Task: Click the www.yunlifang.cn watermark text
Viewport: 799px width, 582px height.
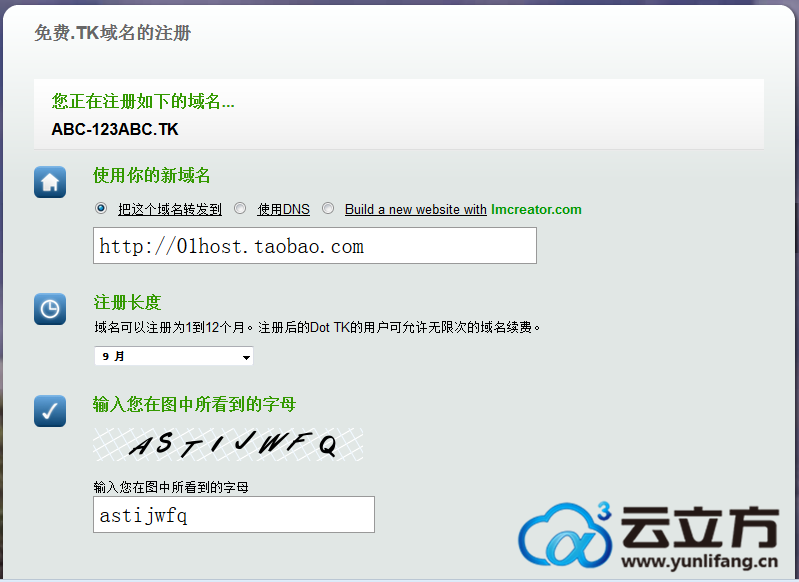Action: tap(700, 562)
